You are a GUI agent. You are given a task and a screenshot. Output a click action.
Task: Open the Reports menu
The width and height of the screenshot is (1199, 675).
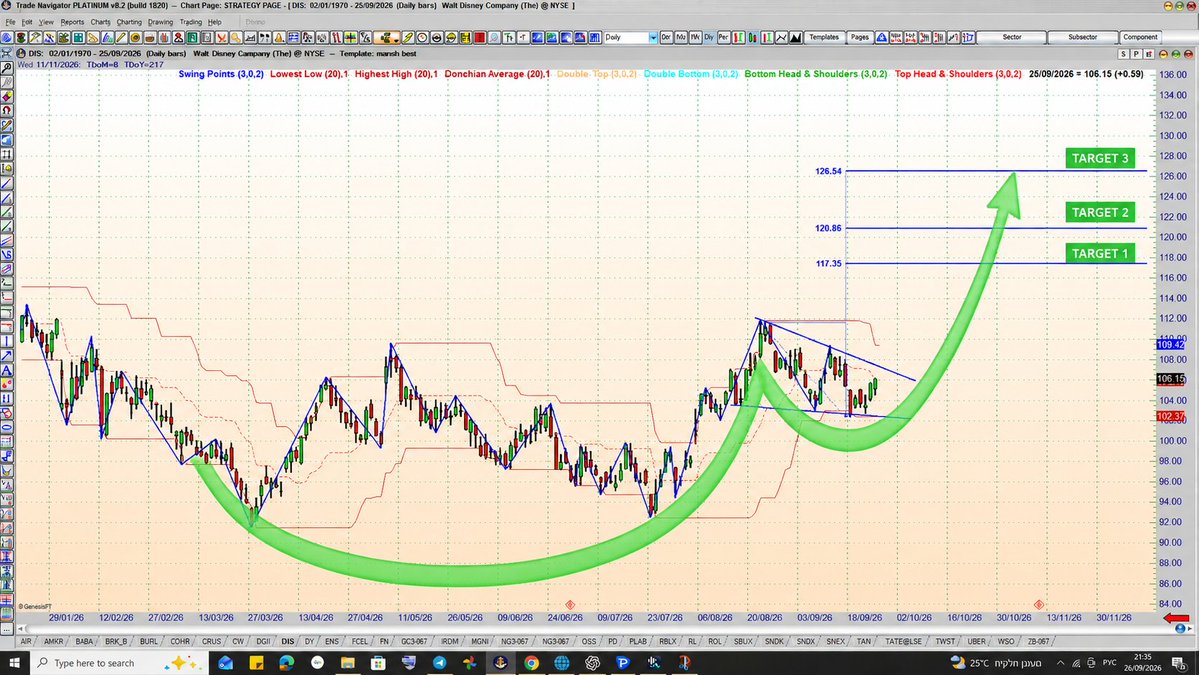pyautogui.click(x=72, y=22)
